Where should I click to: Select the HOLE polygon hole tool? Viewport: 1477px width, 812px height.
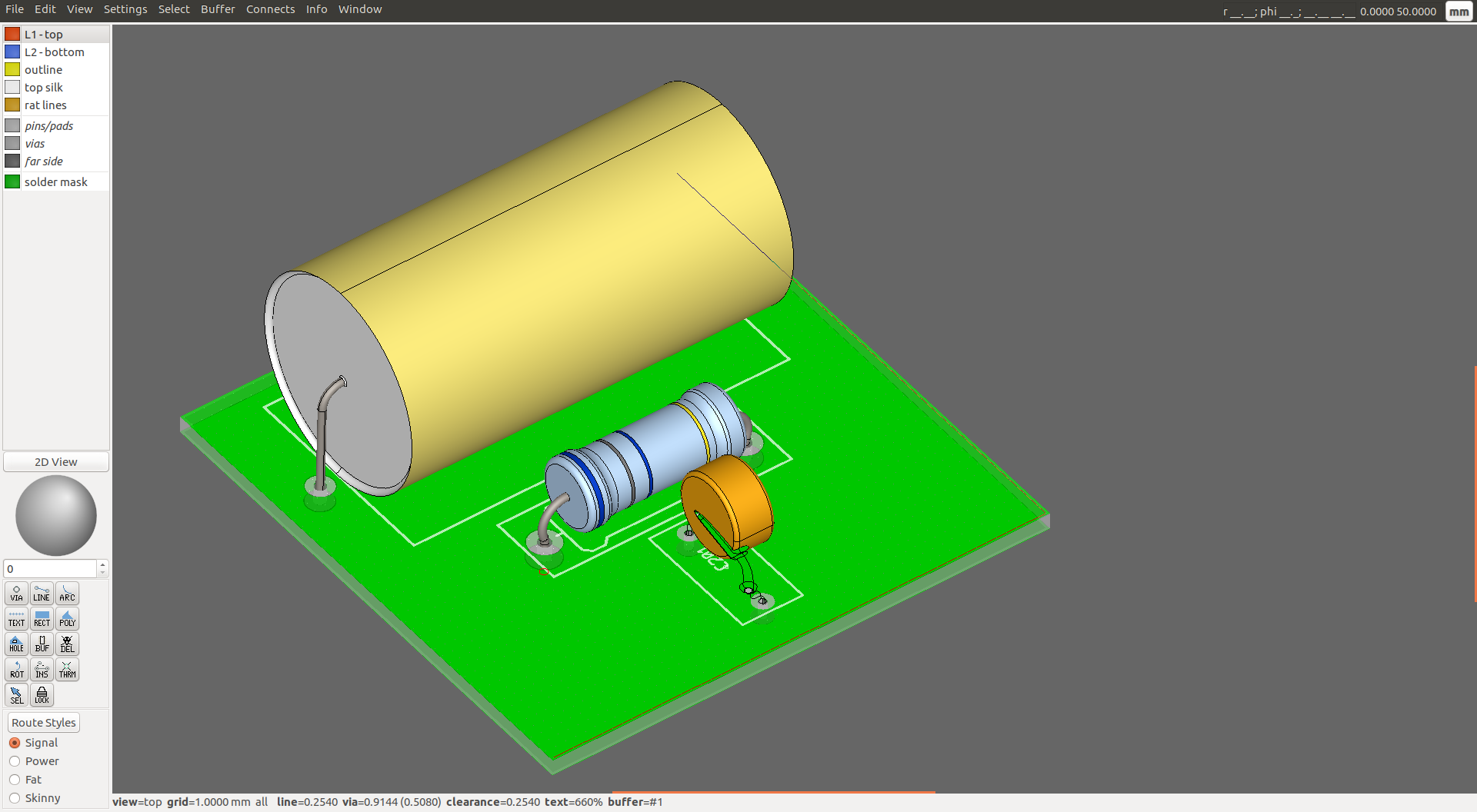(16, 644)
